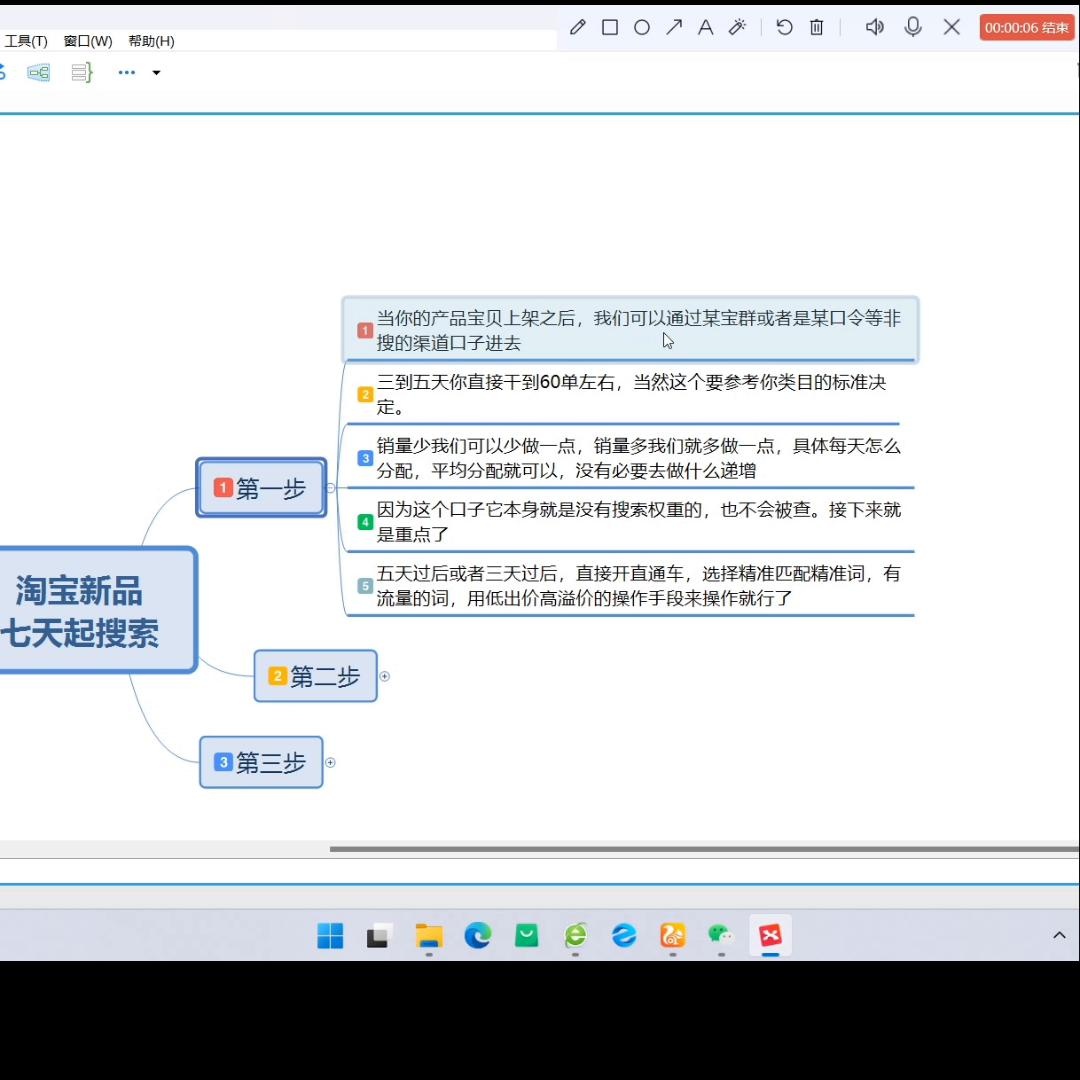Click the mind map structure toolbar icon
Viewport: 1080px width, 1080px height.
click(x=39, y=72)
